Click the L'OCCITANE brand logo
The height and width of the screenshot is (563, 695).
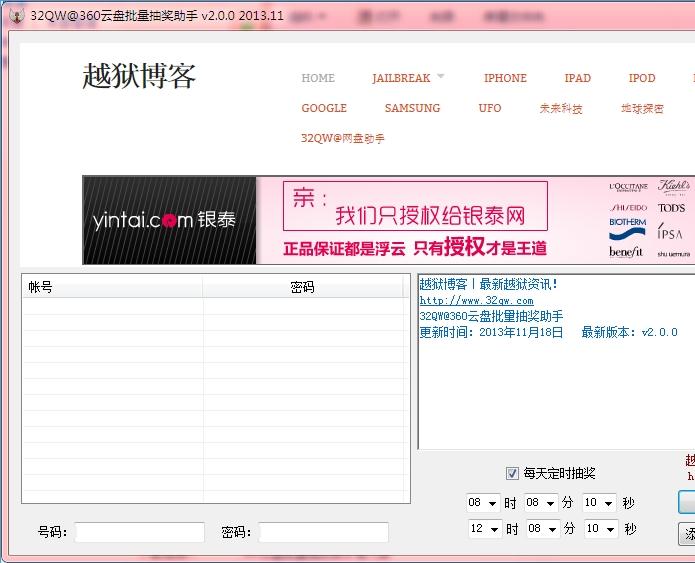pos(628,187)
